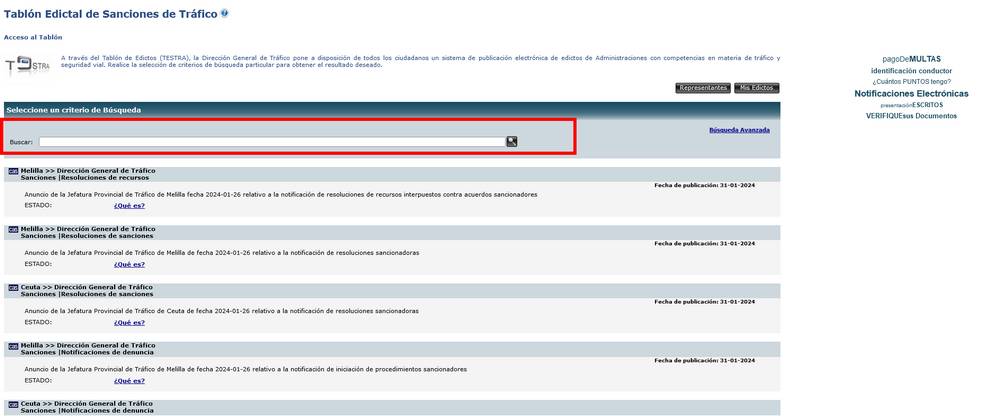This screenshot has height=416, width=1000.
Task: Open VERIFIQUE sus Documentos link
Action: 911,116
